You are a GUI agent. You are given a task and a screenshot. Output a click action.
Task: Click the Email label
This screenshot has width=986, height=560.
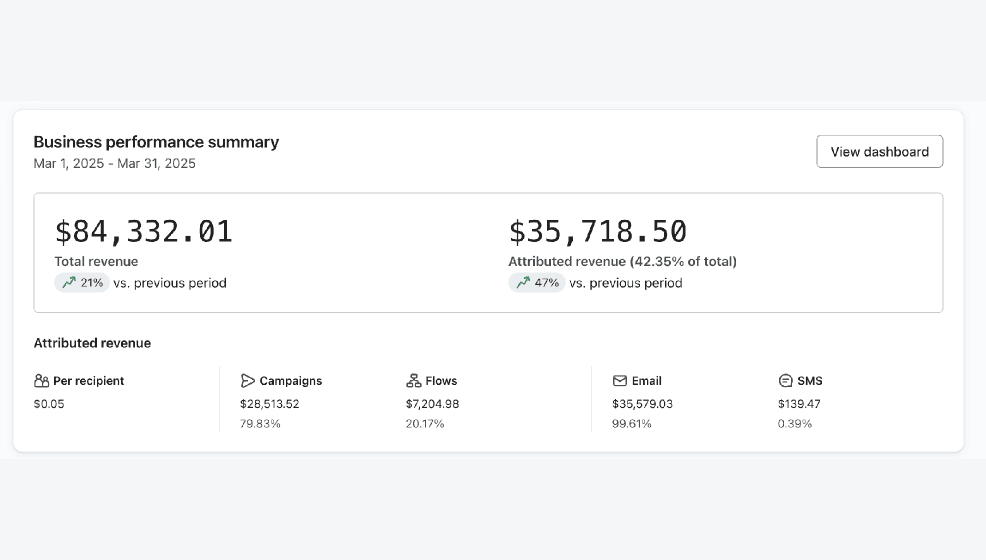click(646, 381)
